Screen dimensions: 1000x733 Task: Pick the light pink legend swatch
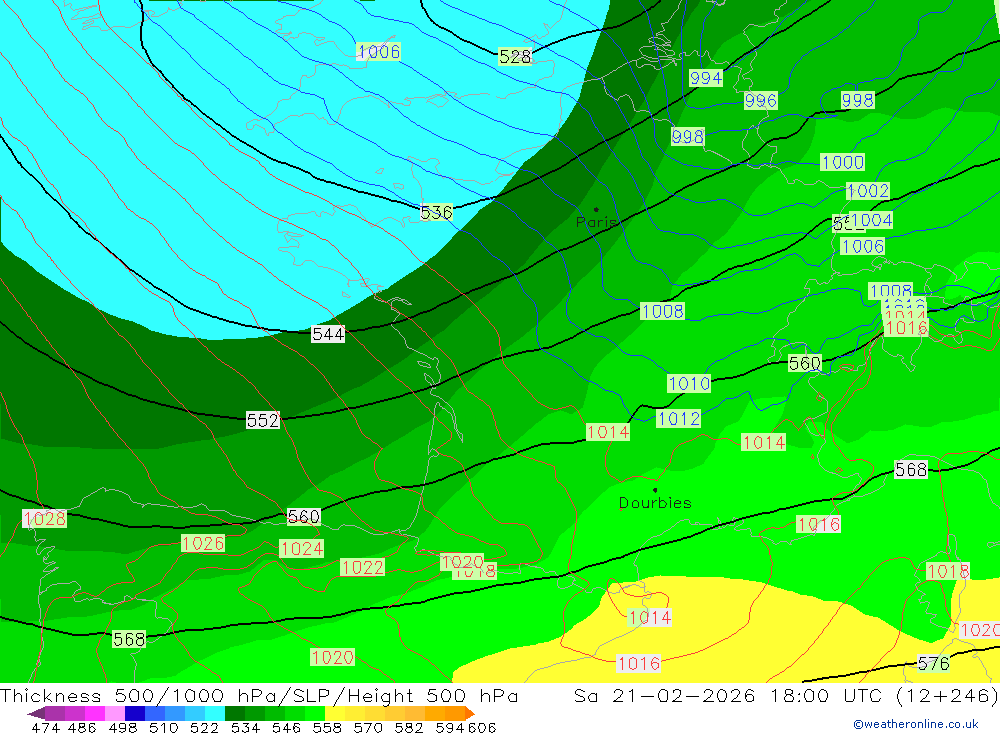pyautogui.click(x=115, y=713)
